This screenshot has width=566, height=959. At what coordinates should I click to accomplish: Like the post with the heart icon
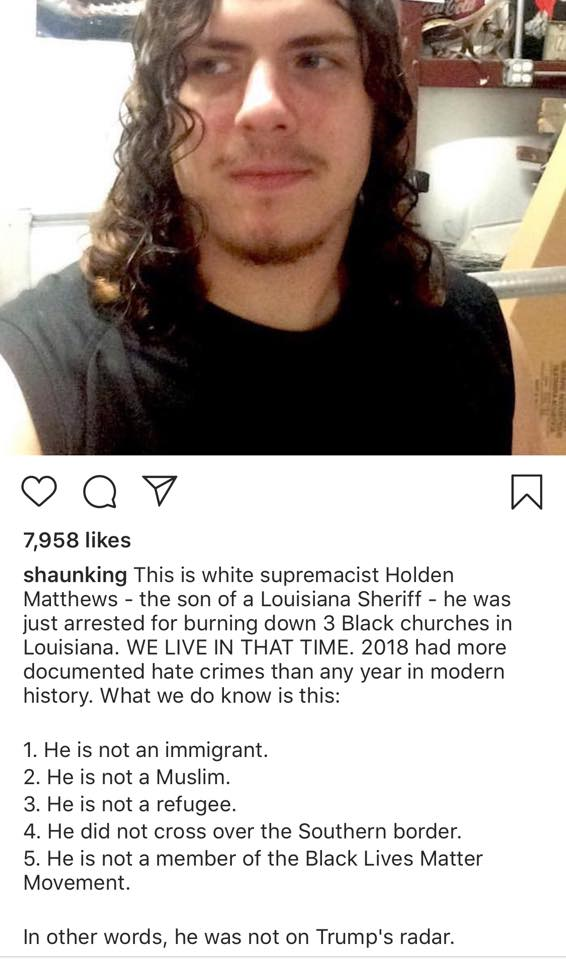coord(39,491)
